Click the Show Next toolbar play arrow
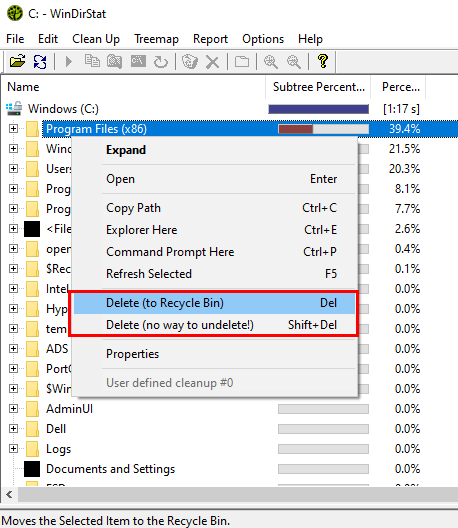Screen dimensions: 458x528 tap(69, 62)
